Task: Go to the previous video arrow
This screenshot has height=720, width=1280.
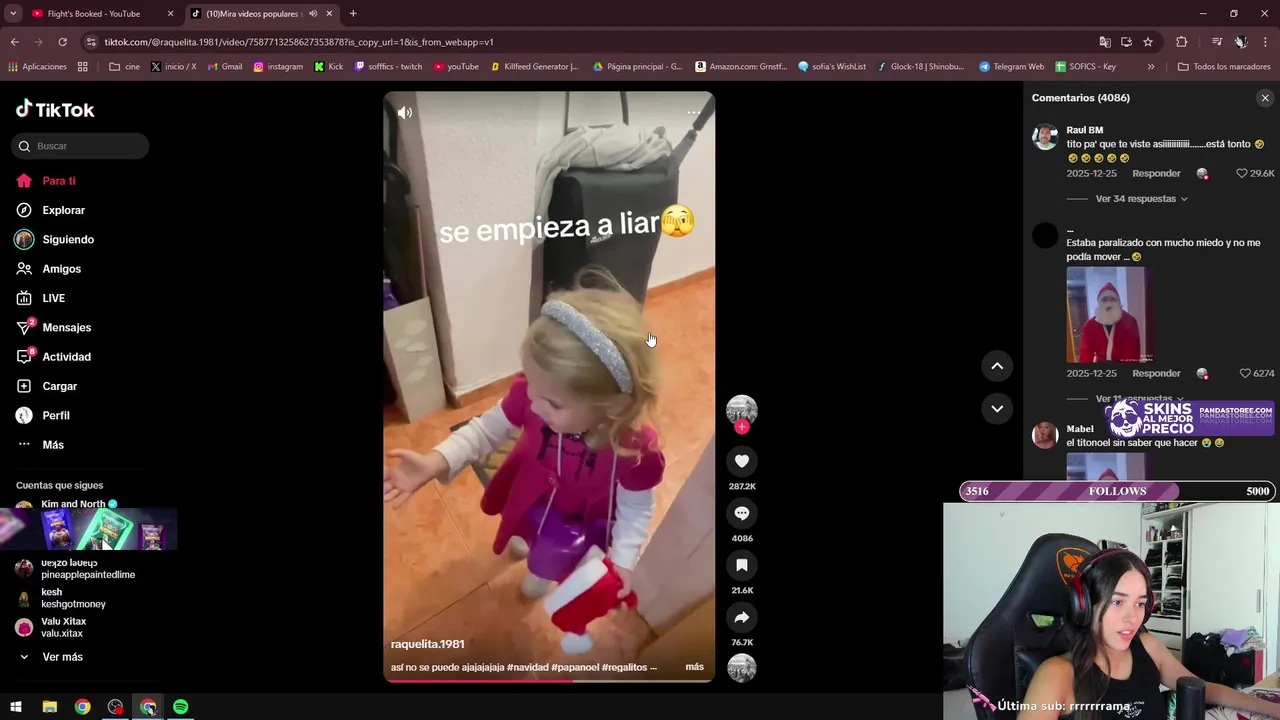Action: 997,366
